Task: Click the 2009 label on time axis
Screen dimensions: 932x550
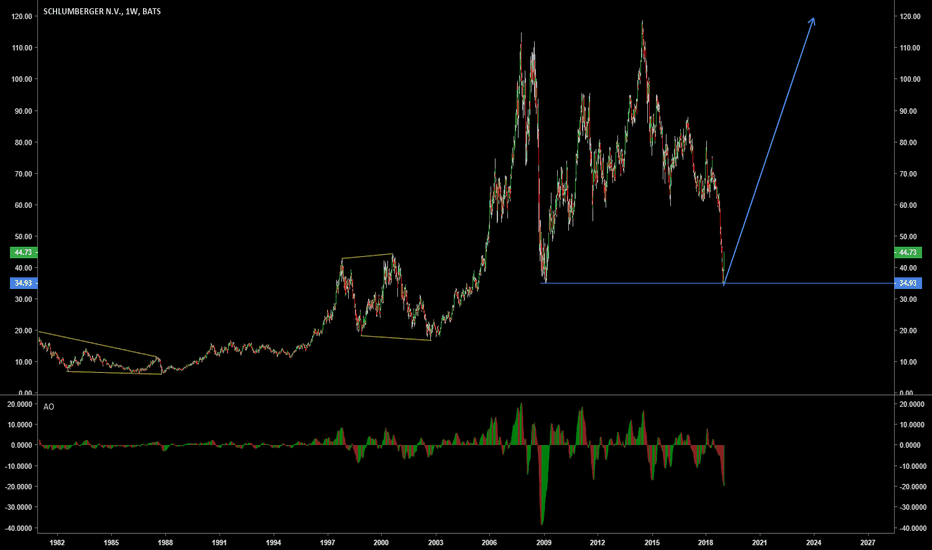Action: (x=544, y=542)
